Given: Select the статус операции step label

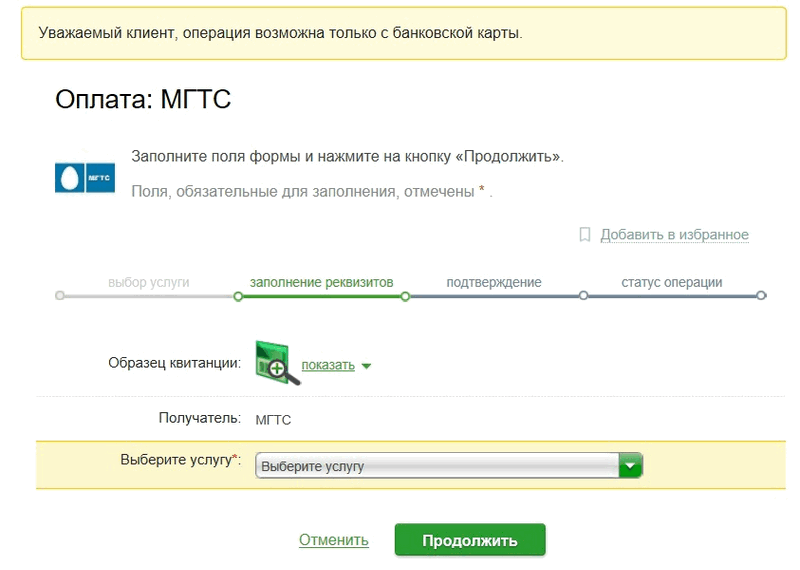Looking at the screenshot, I should click(x=671, y=282).
